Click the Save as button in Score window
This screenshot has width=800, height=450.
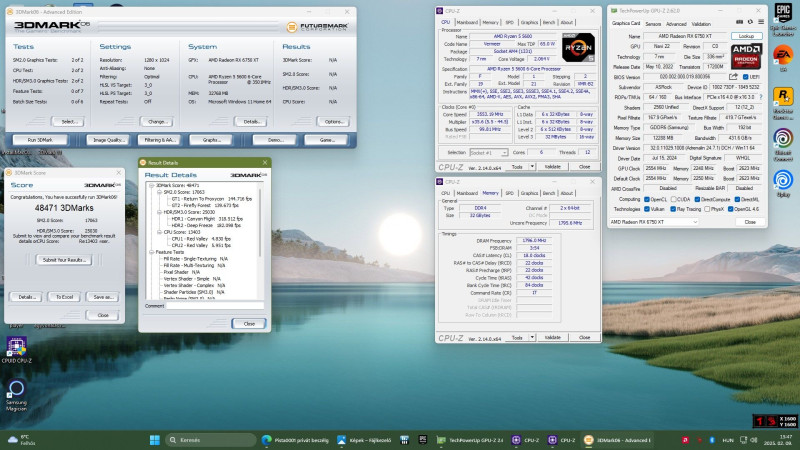(103, 297)
